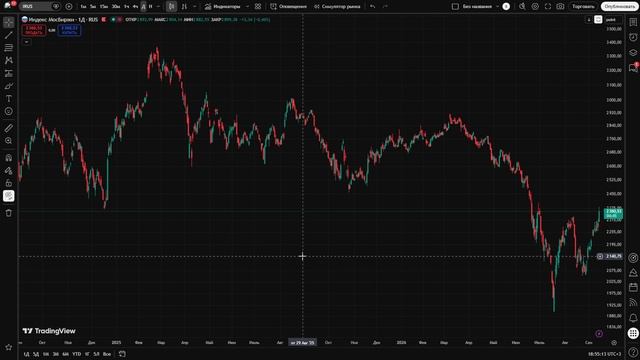Open the watchlist panel icon
Image resolution: width=640 pixels, height=360 pixels.
[x=633, y=22]
